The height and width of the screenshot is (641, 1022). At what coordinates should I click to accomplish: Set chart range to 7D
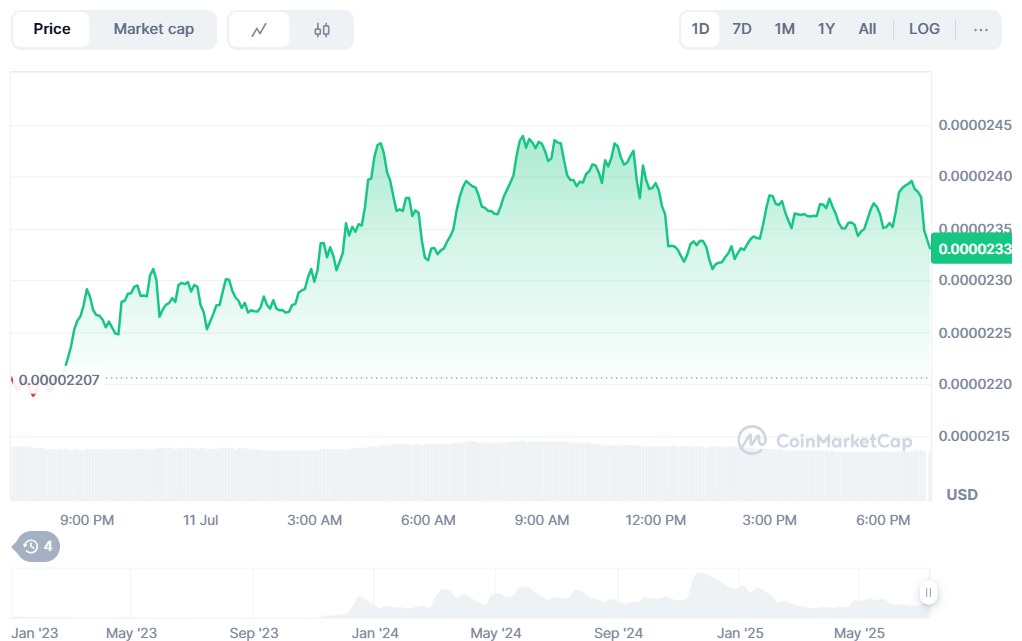(741, 29)
